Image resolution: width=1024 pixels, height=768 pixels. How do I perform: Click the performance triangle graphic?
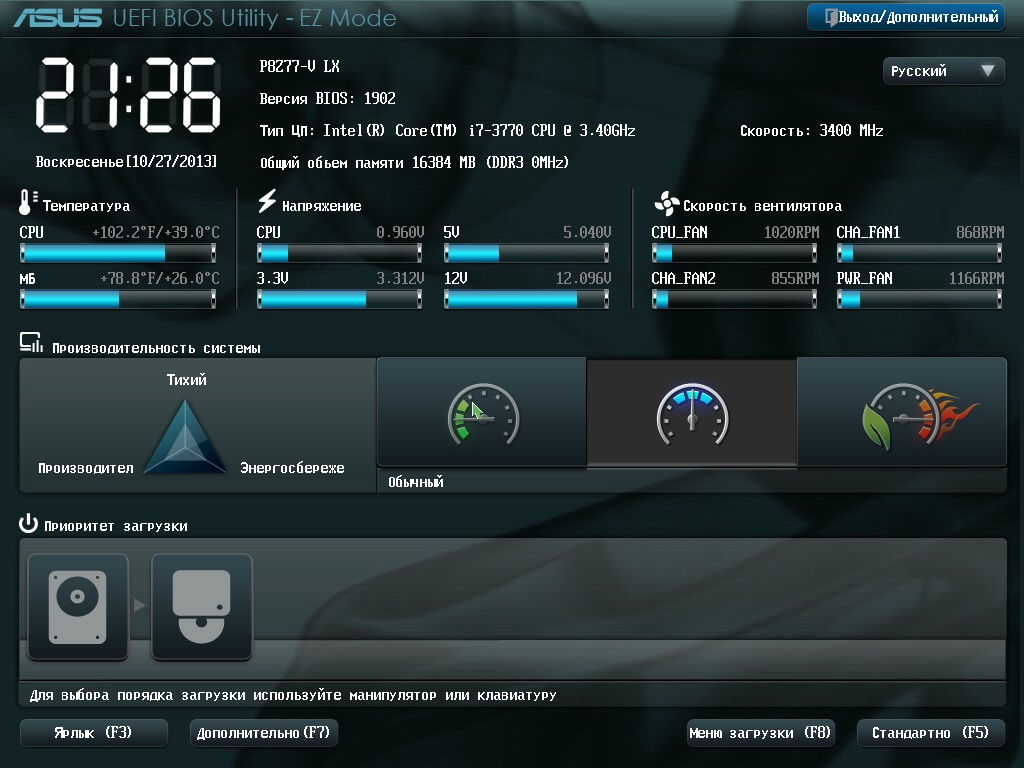click(185, 436)
